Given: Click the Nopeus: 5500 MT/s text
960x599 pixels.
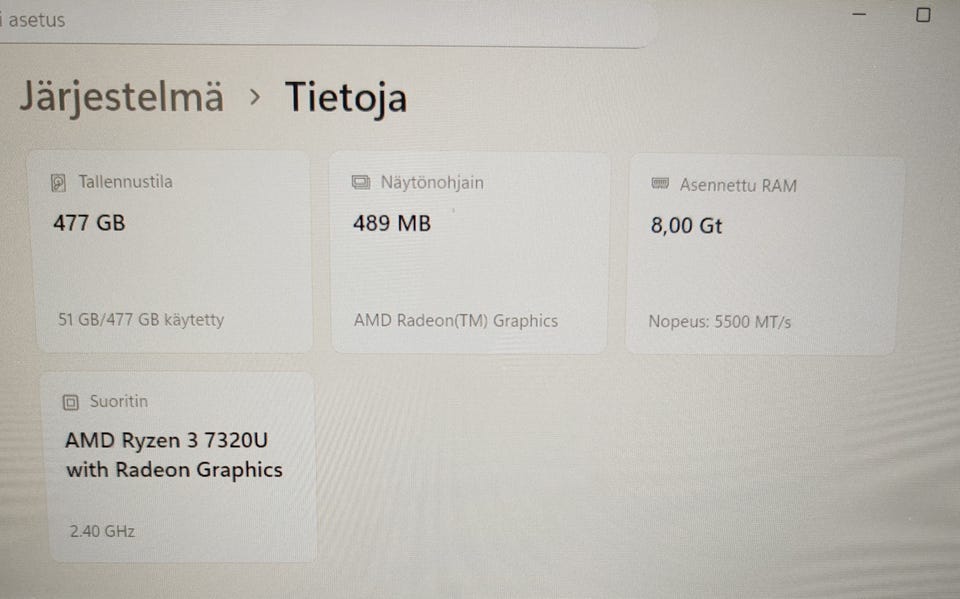Looking at the screenshot, I should pyautogui.click(x=719, y=322).
